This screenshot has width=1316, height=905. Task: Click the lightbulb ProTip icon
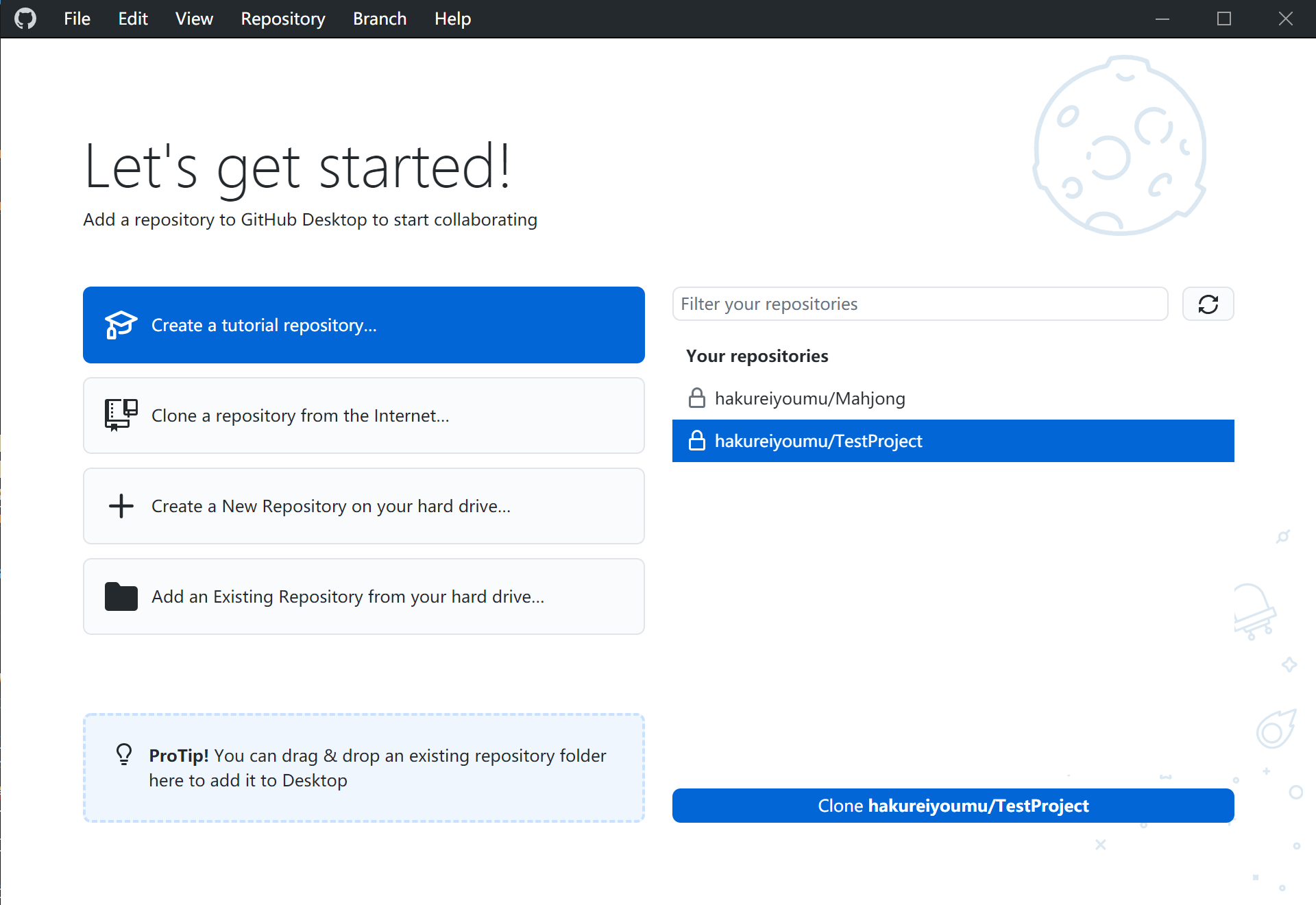(124, 754)
